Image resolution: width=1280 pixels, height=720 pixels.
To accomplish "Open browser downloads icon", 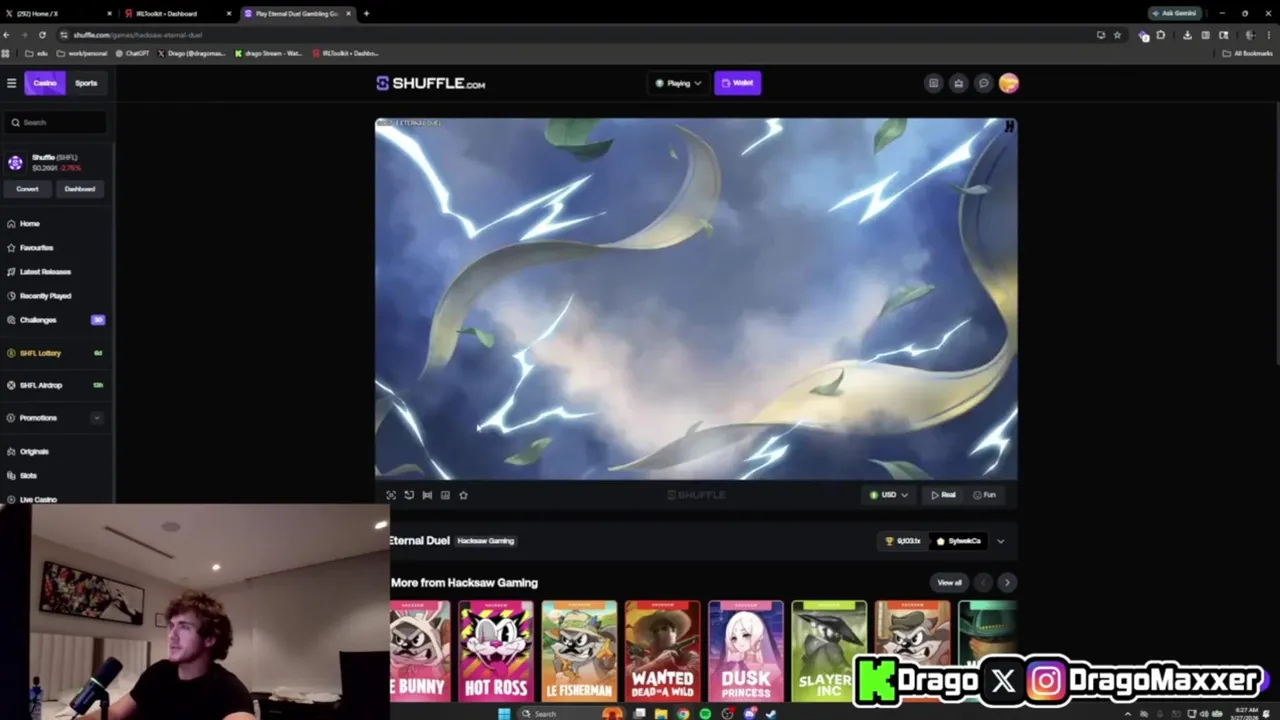I will 1187,35.
